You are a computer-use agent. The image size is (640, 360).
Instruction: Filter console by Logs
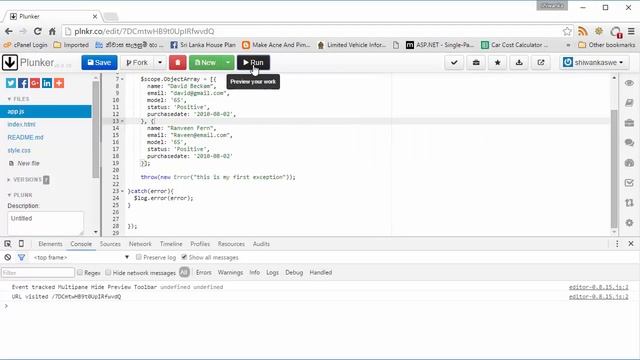[x=272, y=272]
